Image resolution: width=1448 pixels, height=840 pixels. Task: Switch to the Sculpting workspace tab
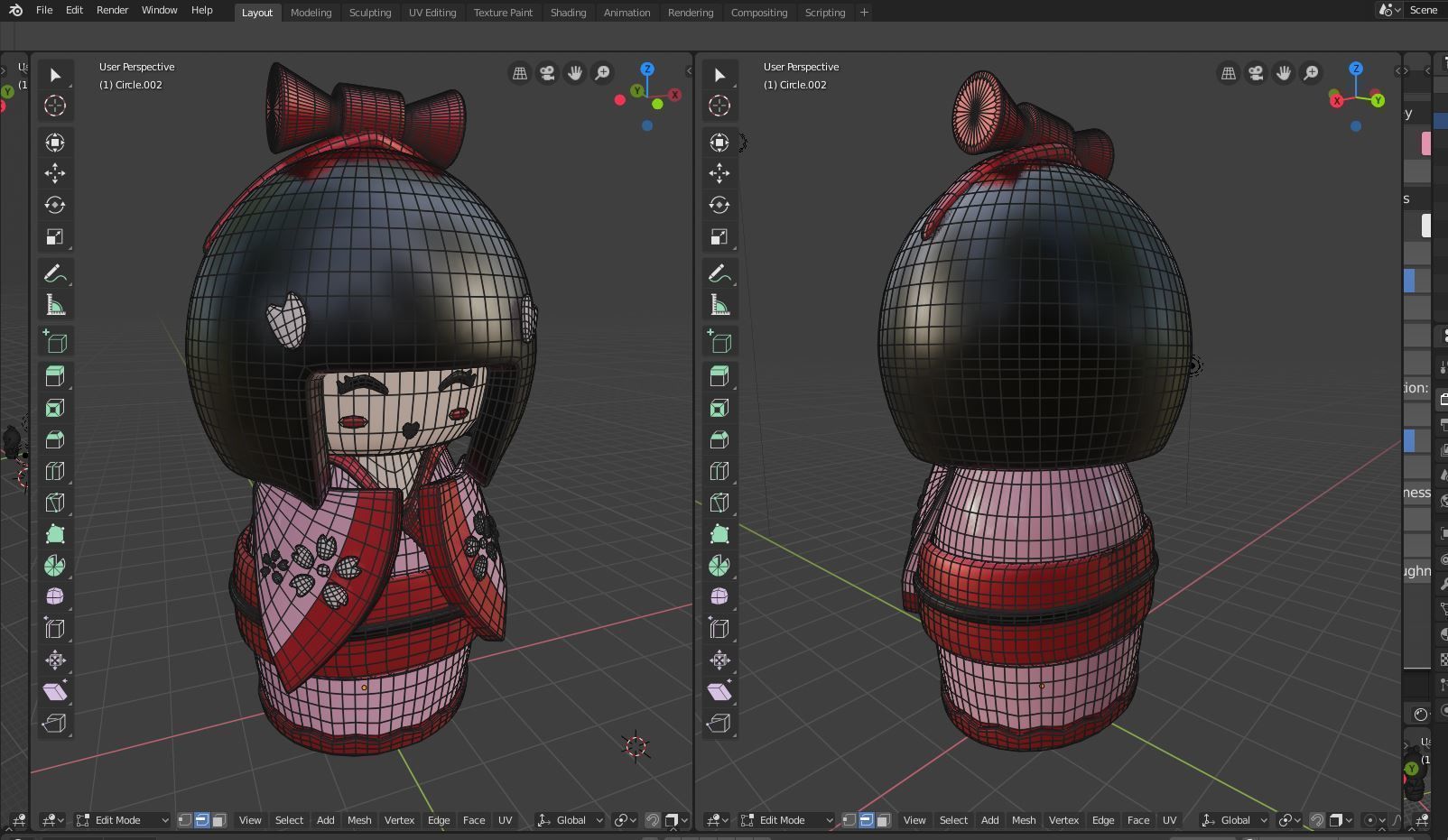[x=370, y=13]
